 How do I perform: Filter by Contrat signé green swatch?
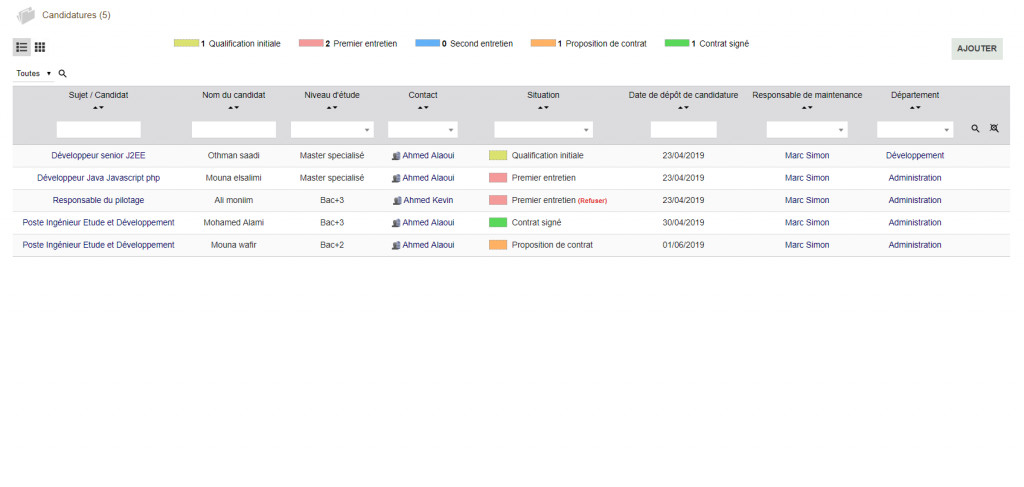(677, 44)
